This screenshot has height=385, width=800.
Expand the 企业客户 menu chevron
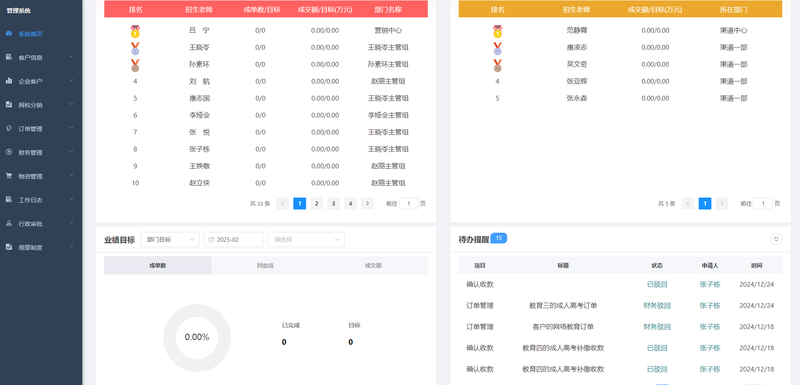pos(71,80)
